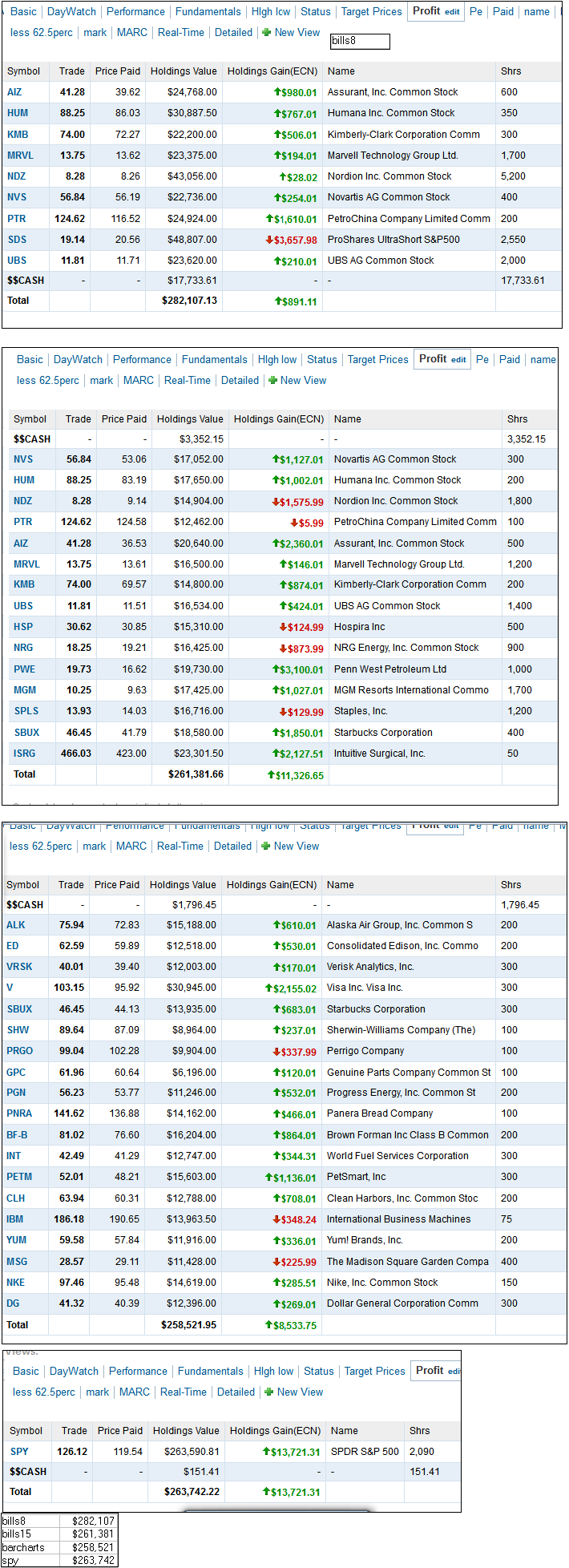Open MSG Madison Square Garden symbol
Image resolution: width=569 pixels, height=1568 pixels.
[x=17, y=1261]
